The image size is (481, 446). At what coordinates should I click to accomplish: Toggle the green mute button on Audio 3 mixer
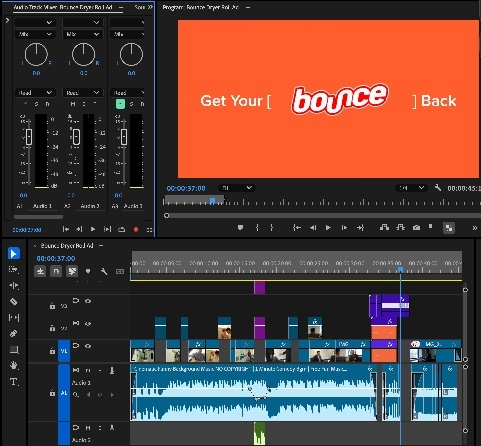(x=120, y=104)
